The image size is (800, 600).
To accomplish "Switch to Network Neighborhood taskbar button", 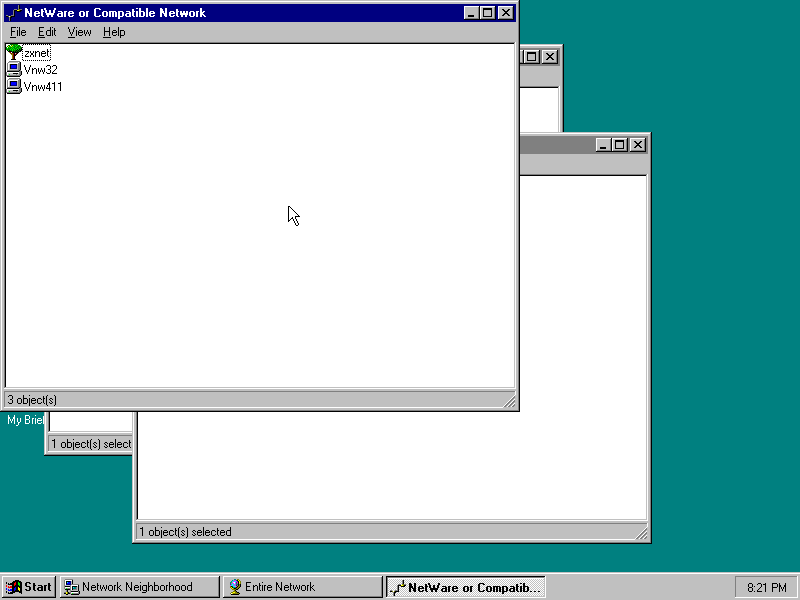I will pyautogui.click(x=140, y=587).
